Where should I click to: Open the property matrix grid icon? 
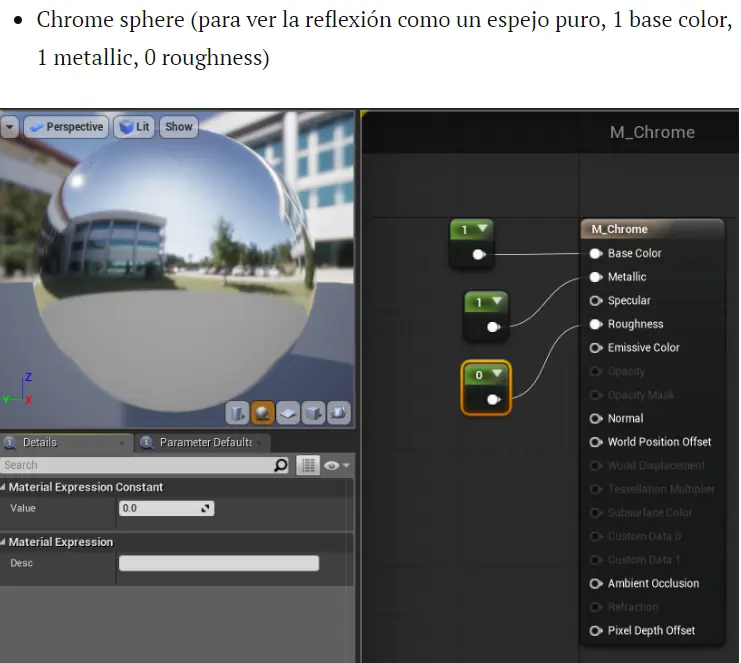coord(308,465)
